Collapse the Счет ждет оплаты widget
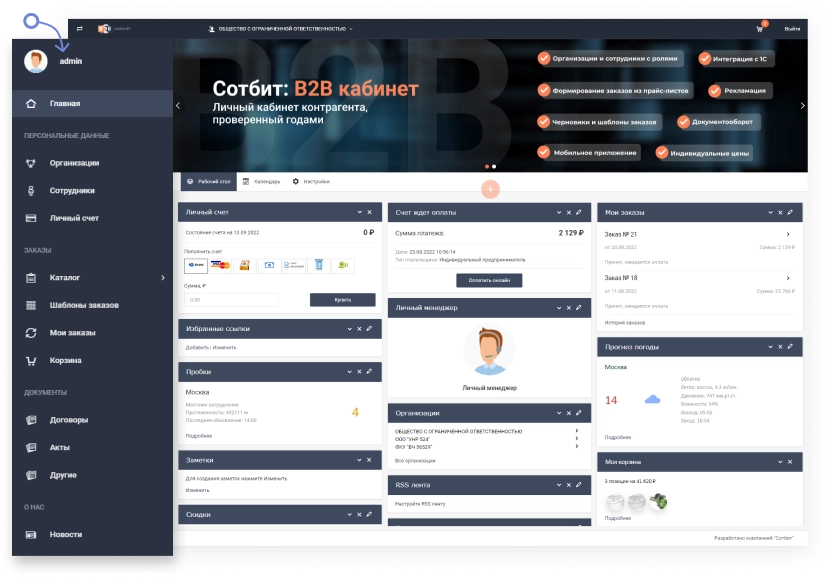The image size is (830, 578). (559, 212)
